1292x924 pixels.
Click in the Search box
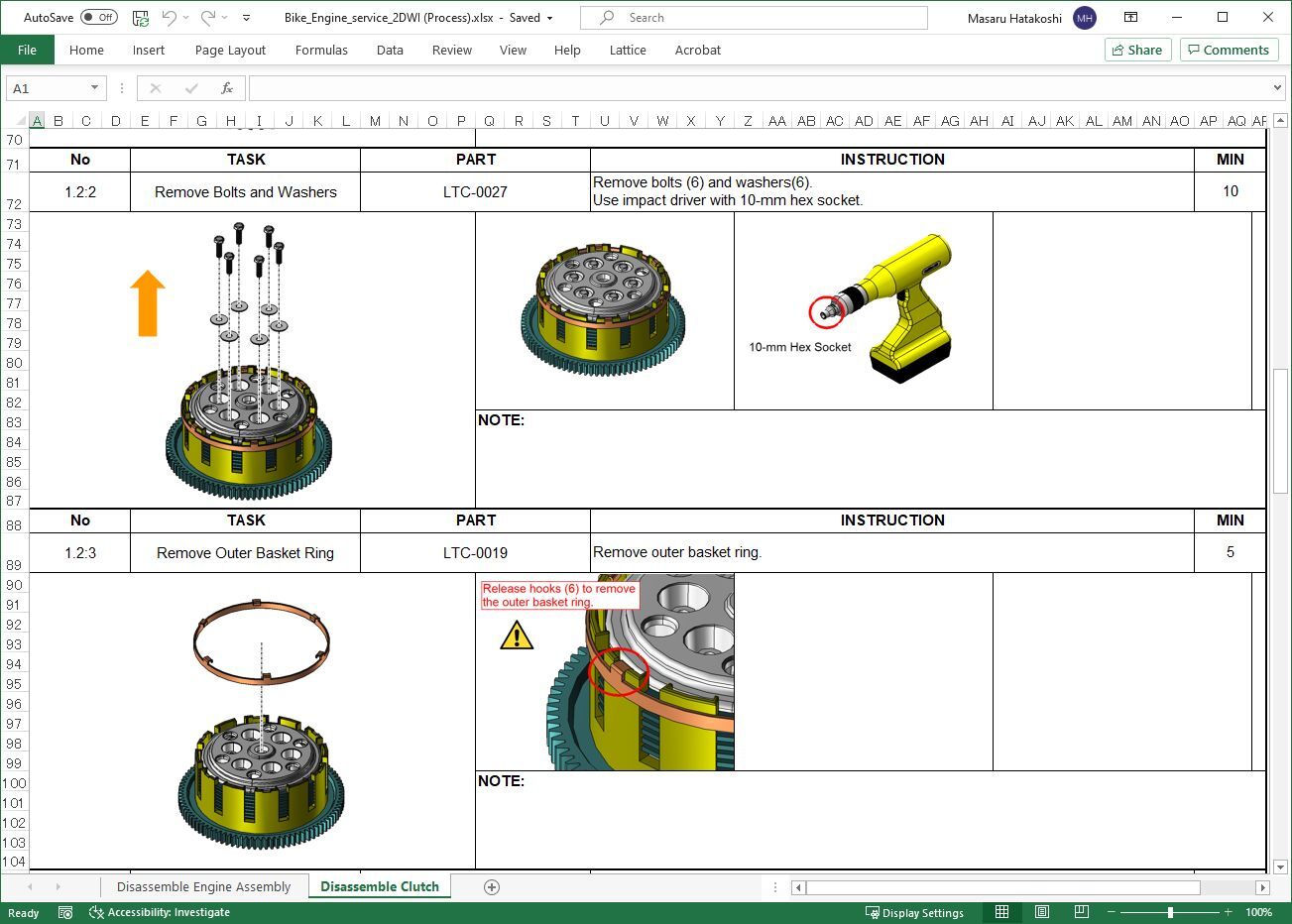coord(754,18)
